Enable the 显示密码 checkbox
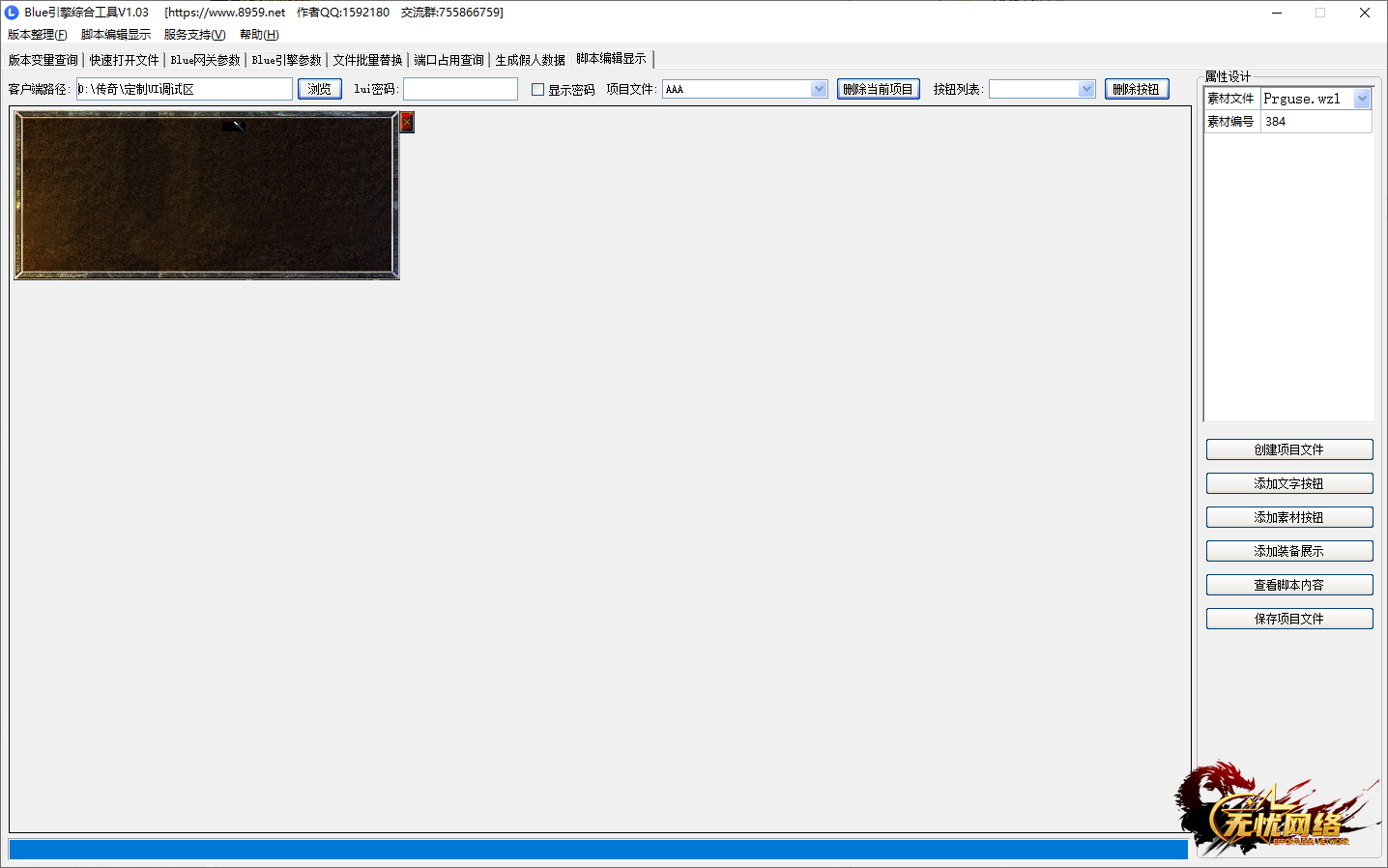 point(538,90)
